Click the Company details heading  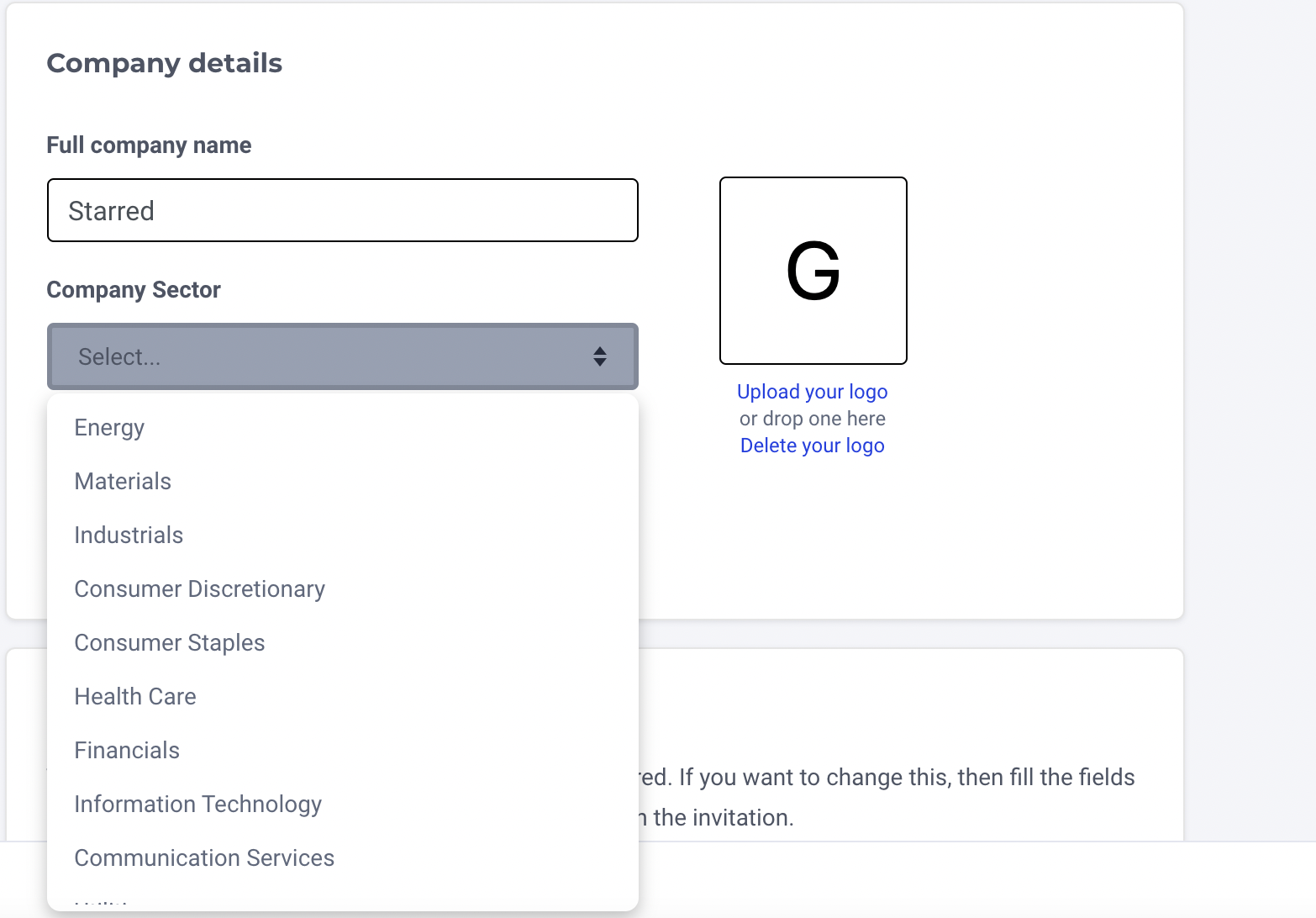point(165,63)
